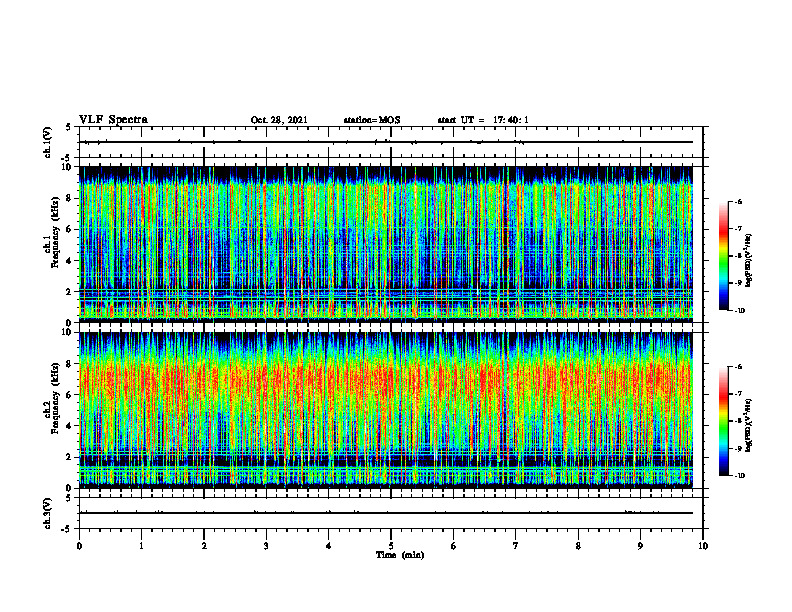Click the "ch.1(V)" waveform axis label
The width and height of the screenshot is (792, 612).
(48, 142)
